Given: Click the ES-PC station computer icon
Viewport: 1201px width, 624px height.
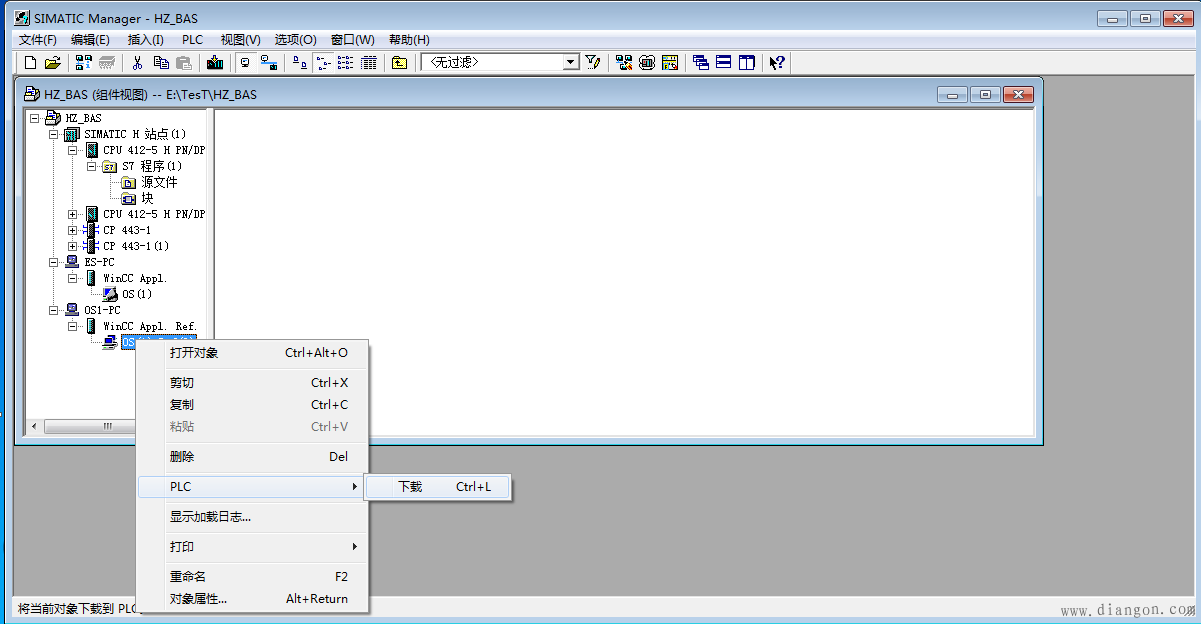Looking at the screenshot, I should 72,262.
